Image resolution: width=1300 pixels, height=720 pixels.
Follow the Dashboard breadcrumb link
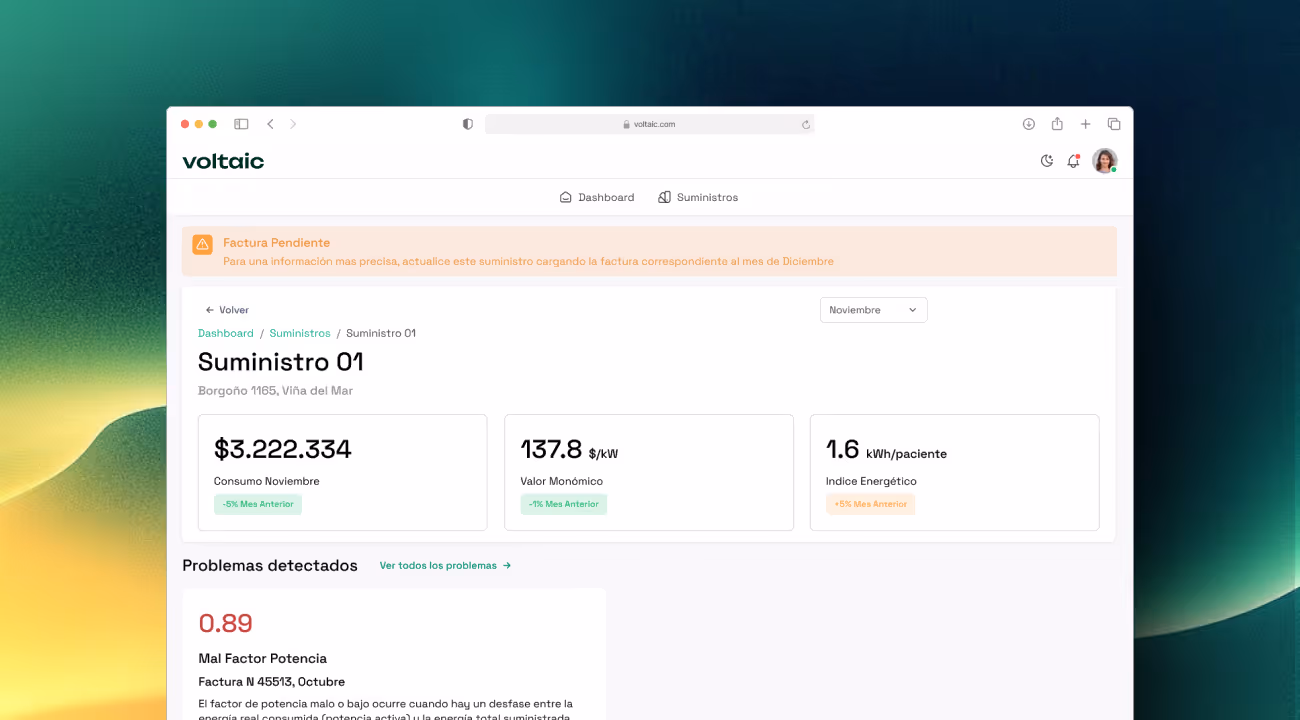(226, 333)
